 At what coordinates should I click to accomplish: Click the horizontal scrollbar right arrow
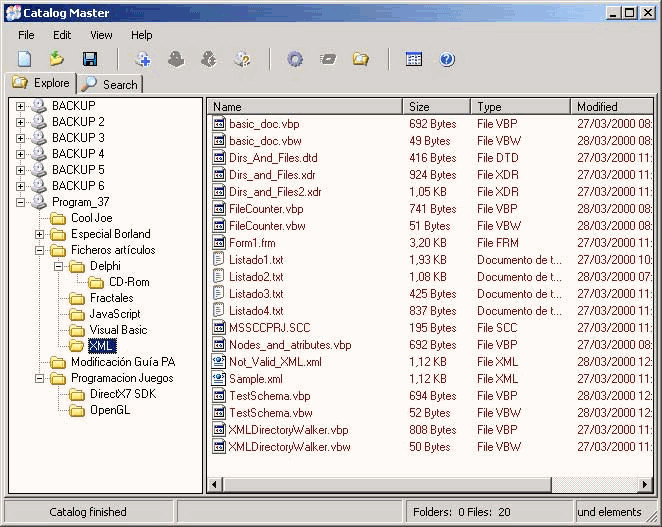[645, 484]
